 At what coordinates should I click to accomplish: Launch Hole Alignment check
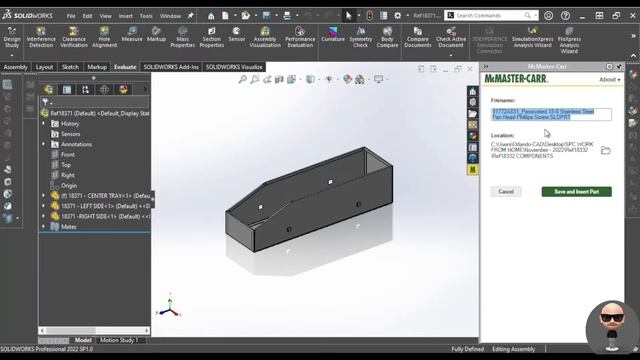(104, 38)
